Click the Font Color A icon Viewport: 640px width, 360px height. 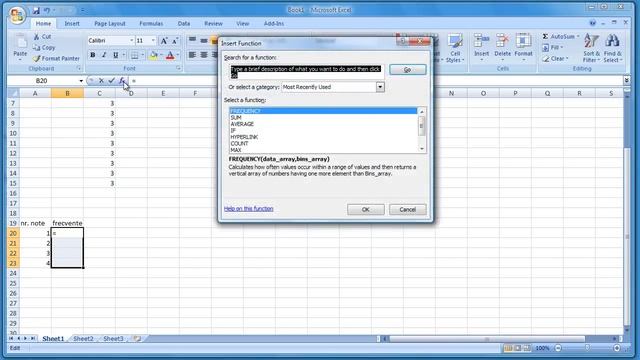click(170, 55)
